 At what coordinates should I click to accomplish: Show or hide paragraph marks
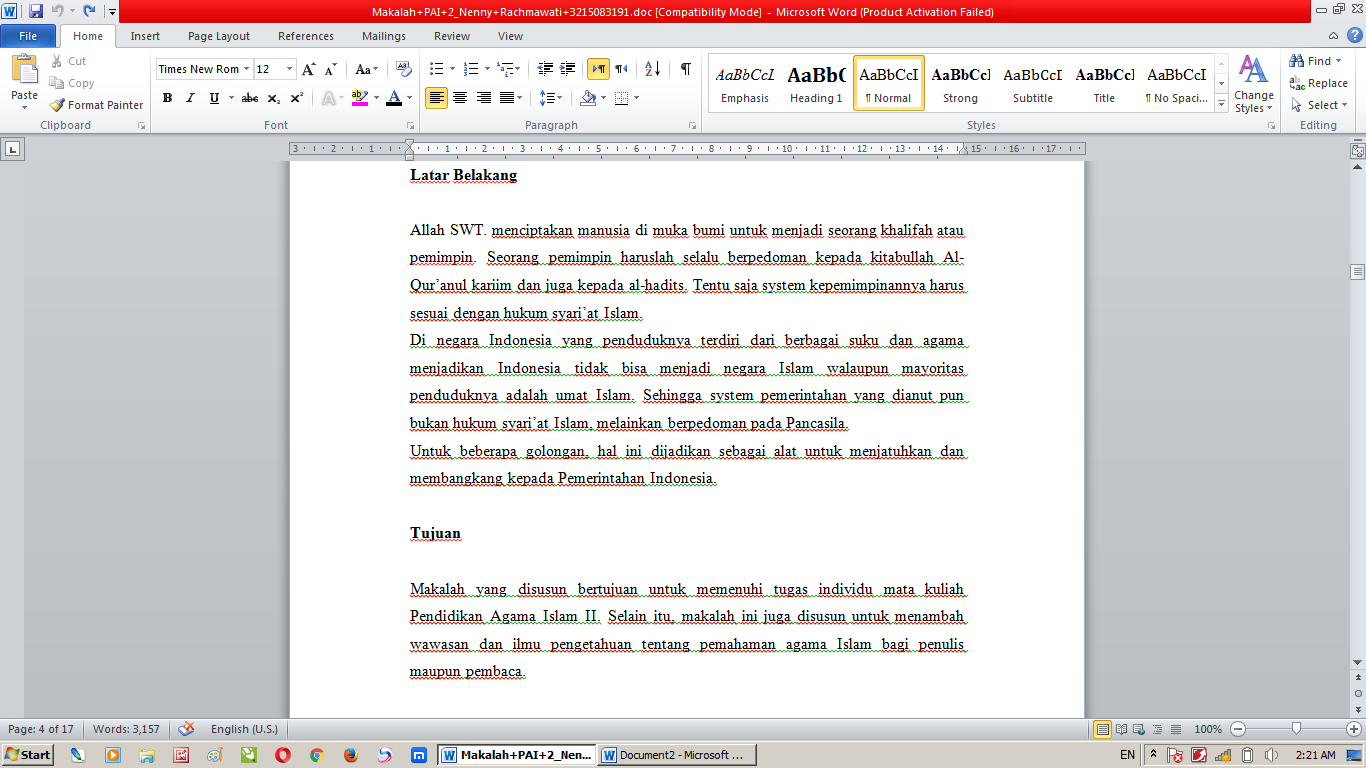pos(685,69)
